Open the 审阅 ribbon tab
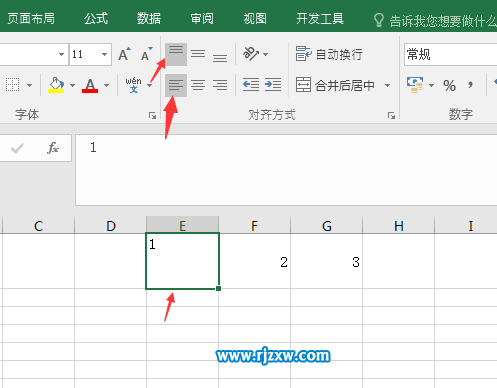Image resolution: width=497 pixels, height=388 pixels. point(202,19)
